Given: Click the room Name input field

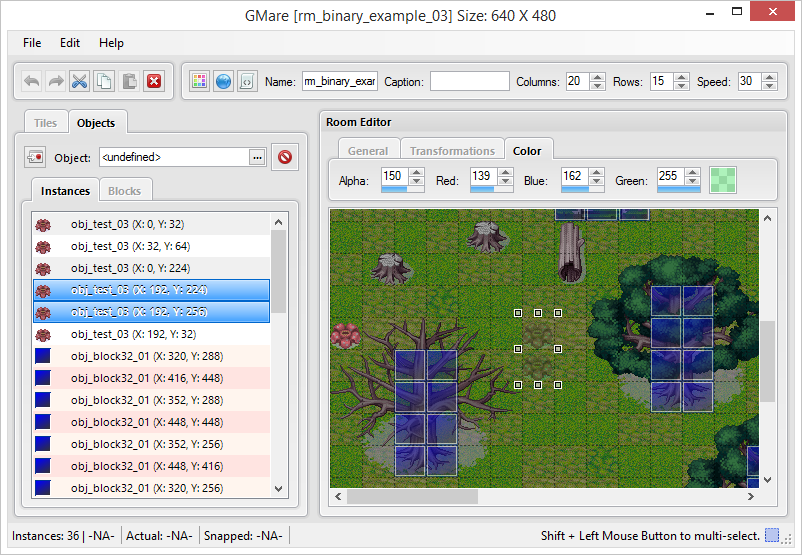Looking at the screenshot, I should [340, 81].
